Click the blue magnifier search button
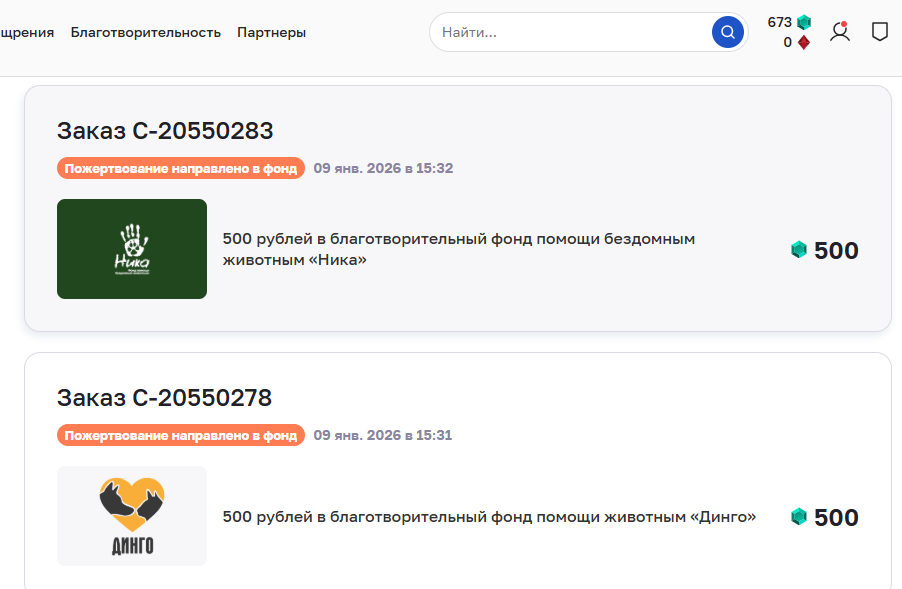This screenshot has width=902, height=589. point(728,32)
